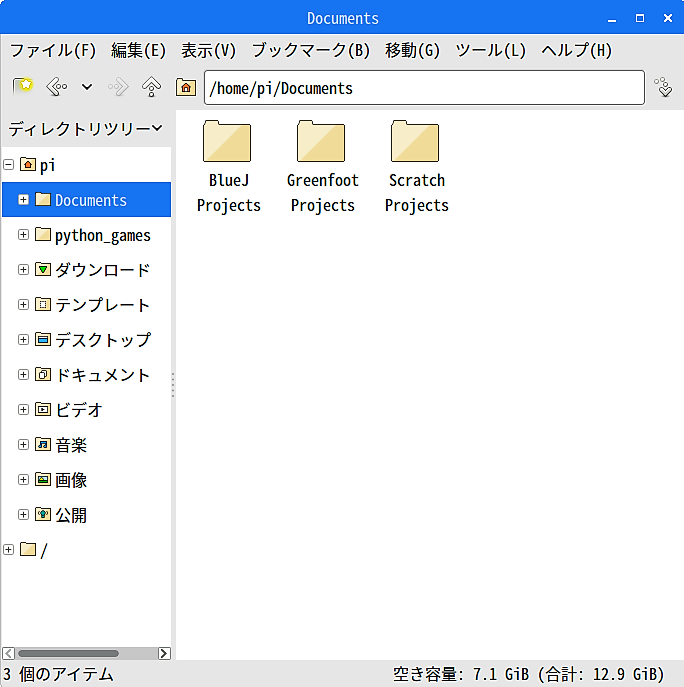The image size is (684, 687).
Task: Click the sidebar scrollbar left arrow
Action: tap(8, 653)
